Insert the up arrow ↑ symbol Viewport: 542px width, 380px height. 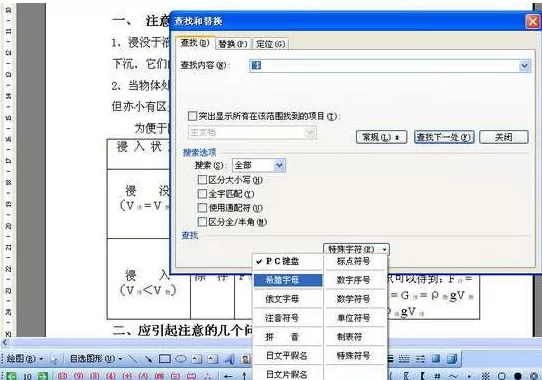pos(244,376)
